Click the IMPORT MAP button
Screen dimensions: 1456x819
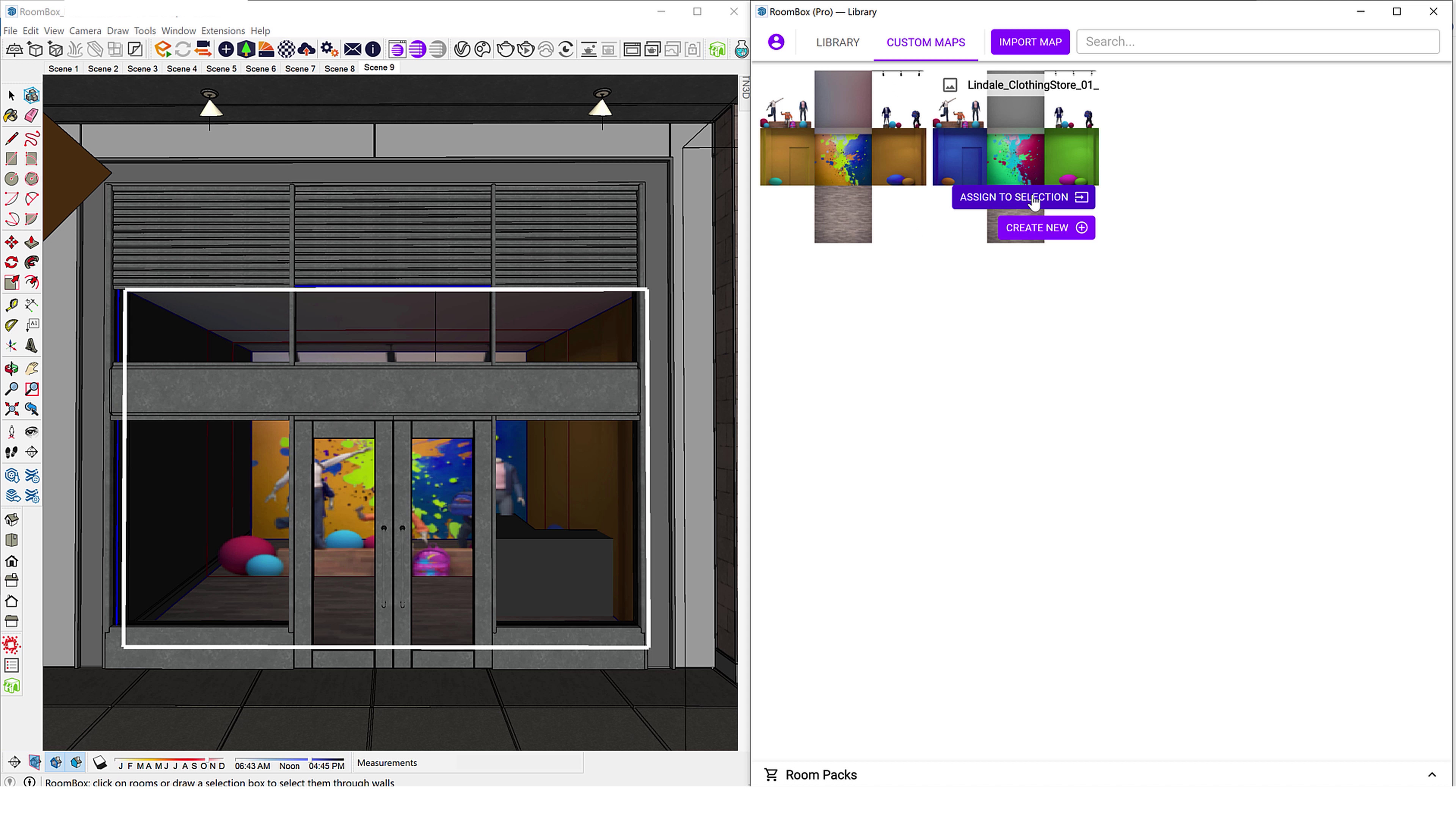coord(1030,42)
